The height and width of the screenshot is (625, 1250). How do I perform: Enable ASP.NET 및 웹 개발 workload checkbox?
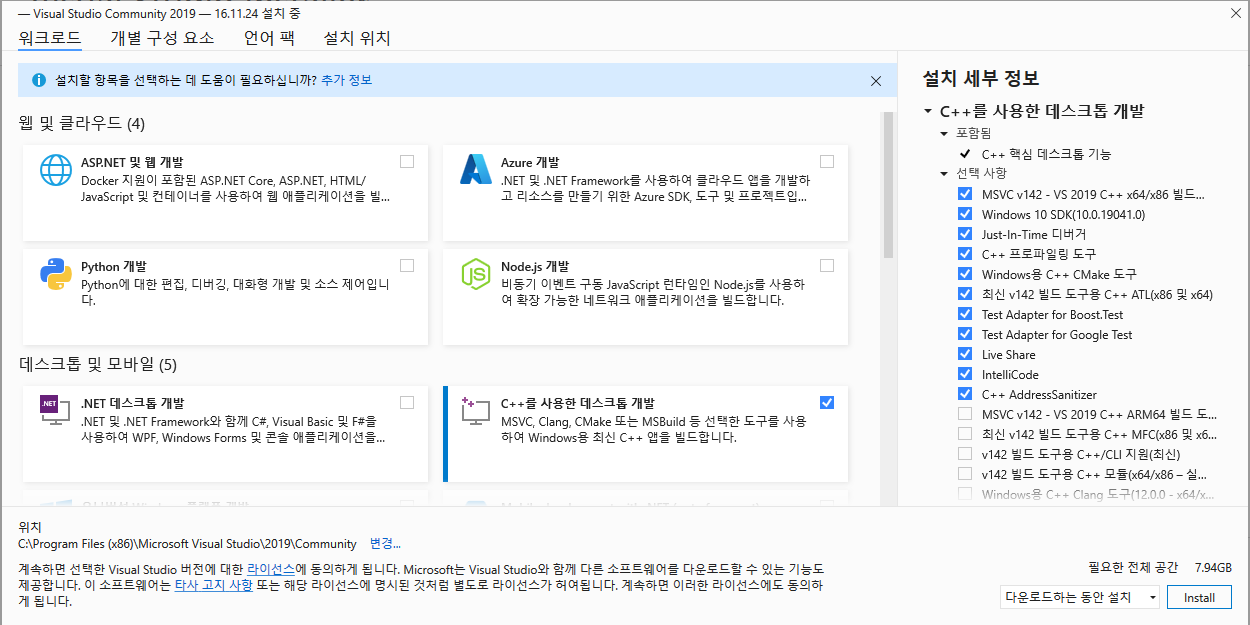(x=407, y=162)
